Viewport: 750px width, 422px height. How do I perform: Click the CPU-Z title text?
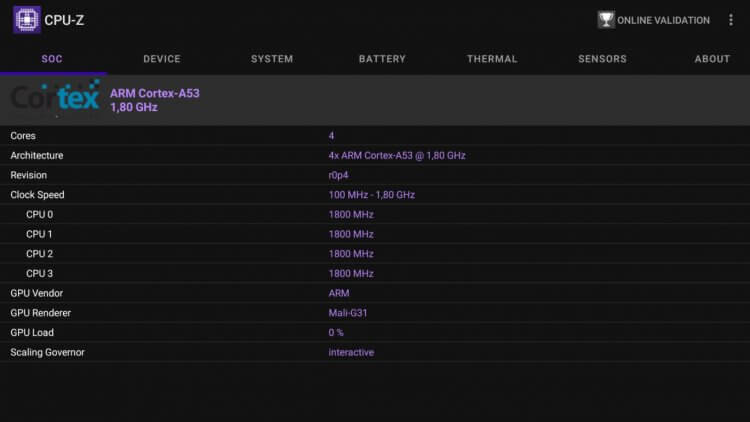click(x=64, y=20)
